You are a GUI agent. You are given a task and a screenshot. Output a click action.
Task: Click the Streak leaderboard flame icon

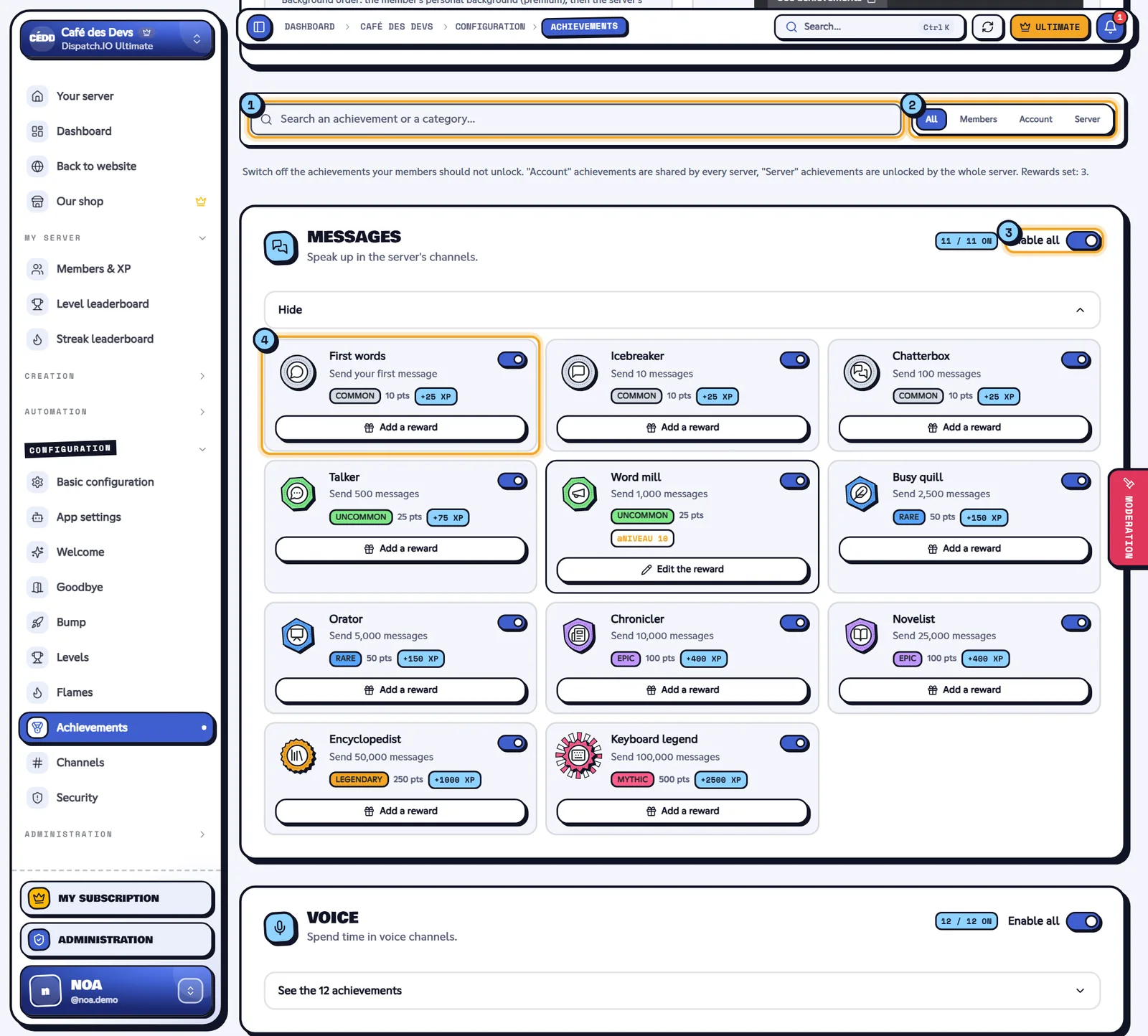pyautogui.click(x=38, y=339)
